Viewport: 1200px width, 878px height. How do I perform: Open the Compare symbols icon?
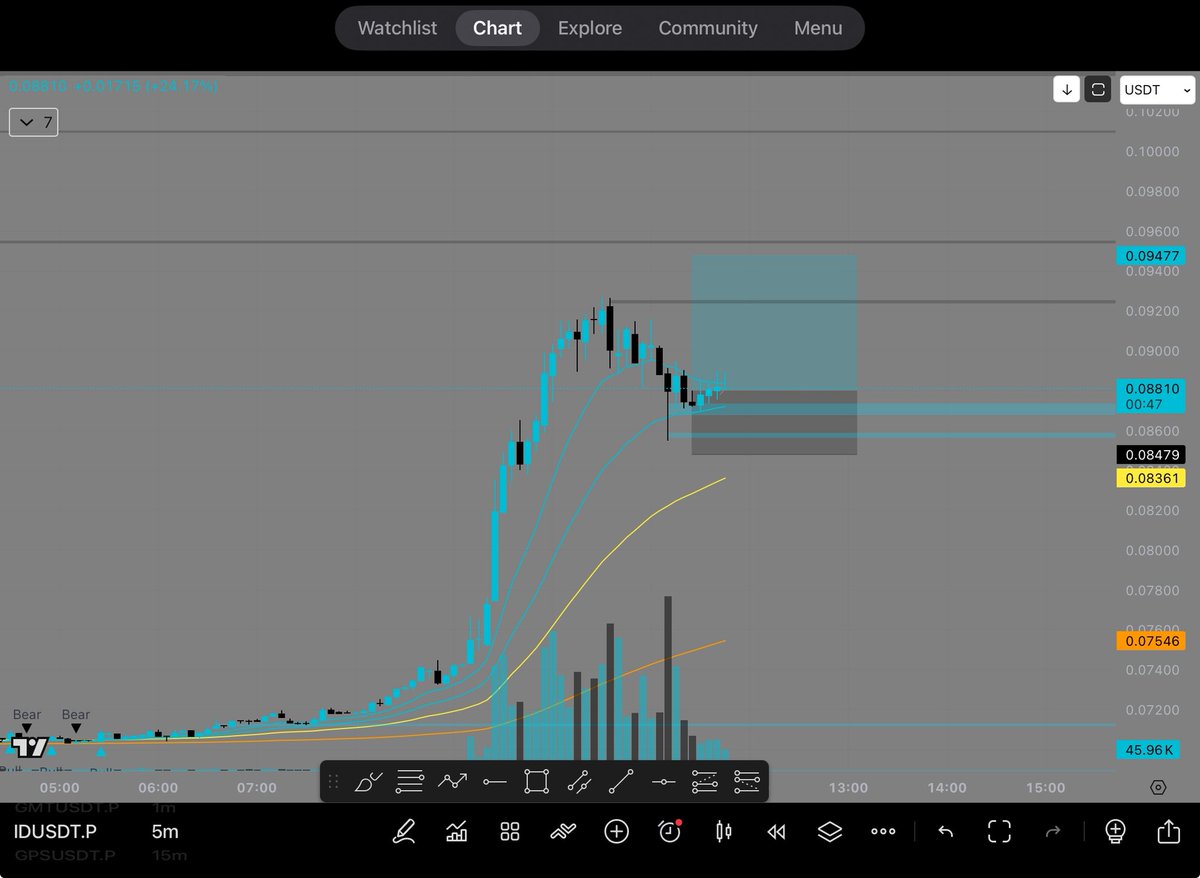click(563, 831)
